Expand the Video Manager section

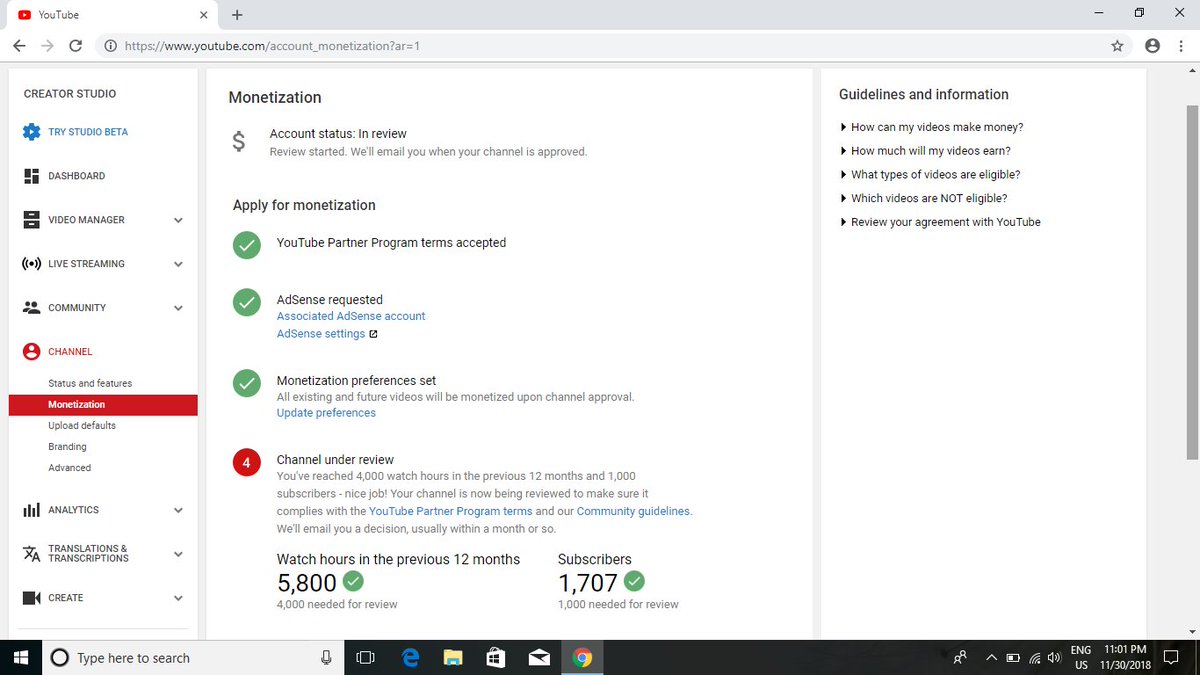pos(178,221)
